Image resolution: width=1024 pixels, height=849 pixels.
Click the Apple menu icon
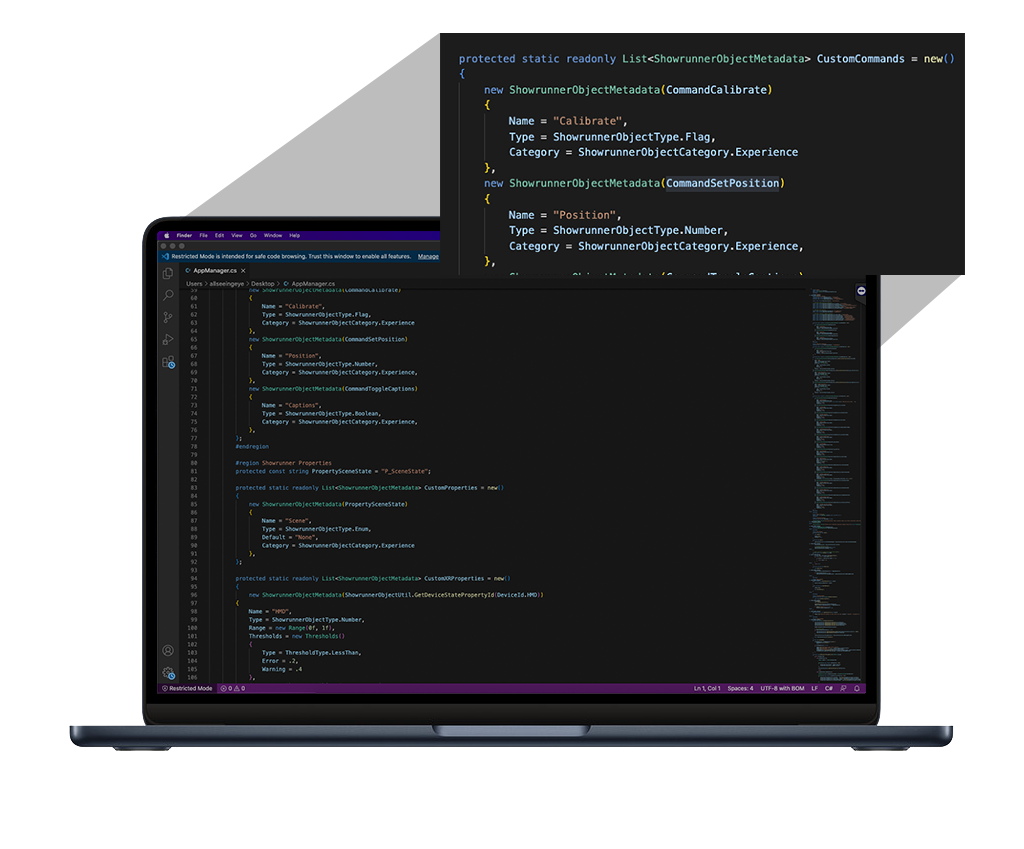(166, 236)
